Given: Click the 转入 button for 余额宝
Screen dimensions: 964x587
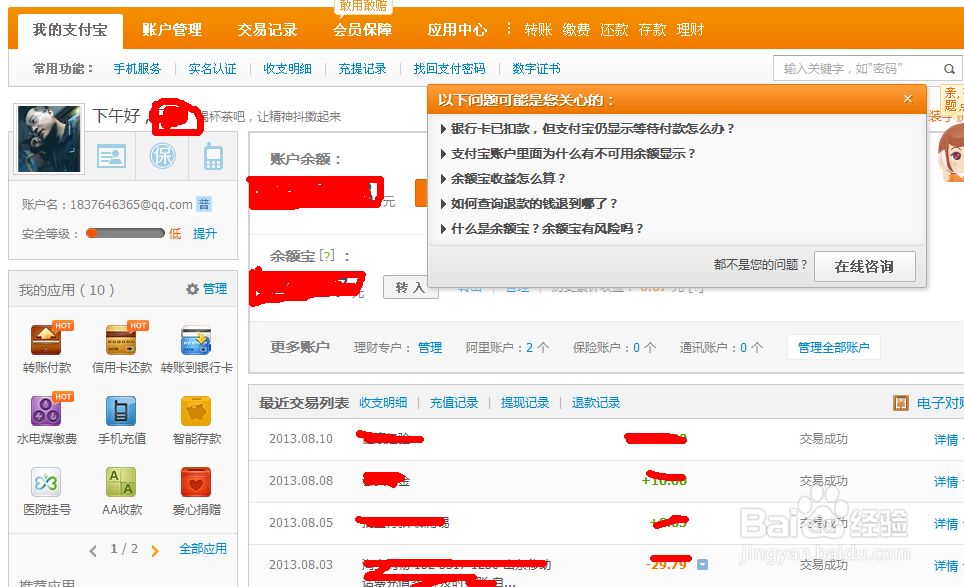Looking at the screenshot, I should [410, 287].
